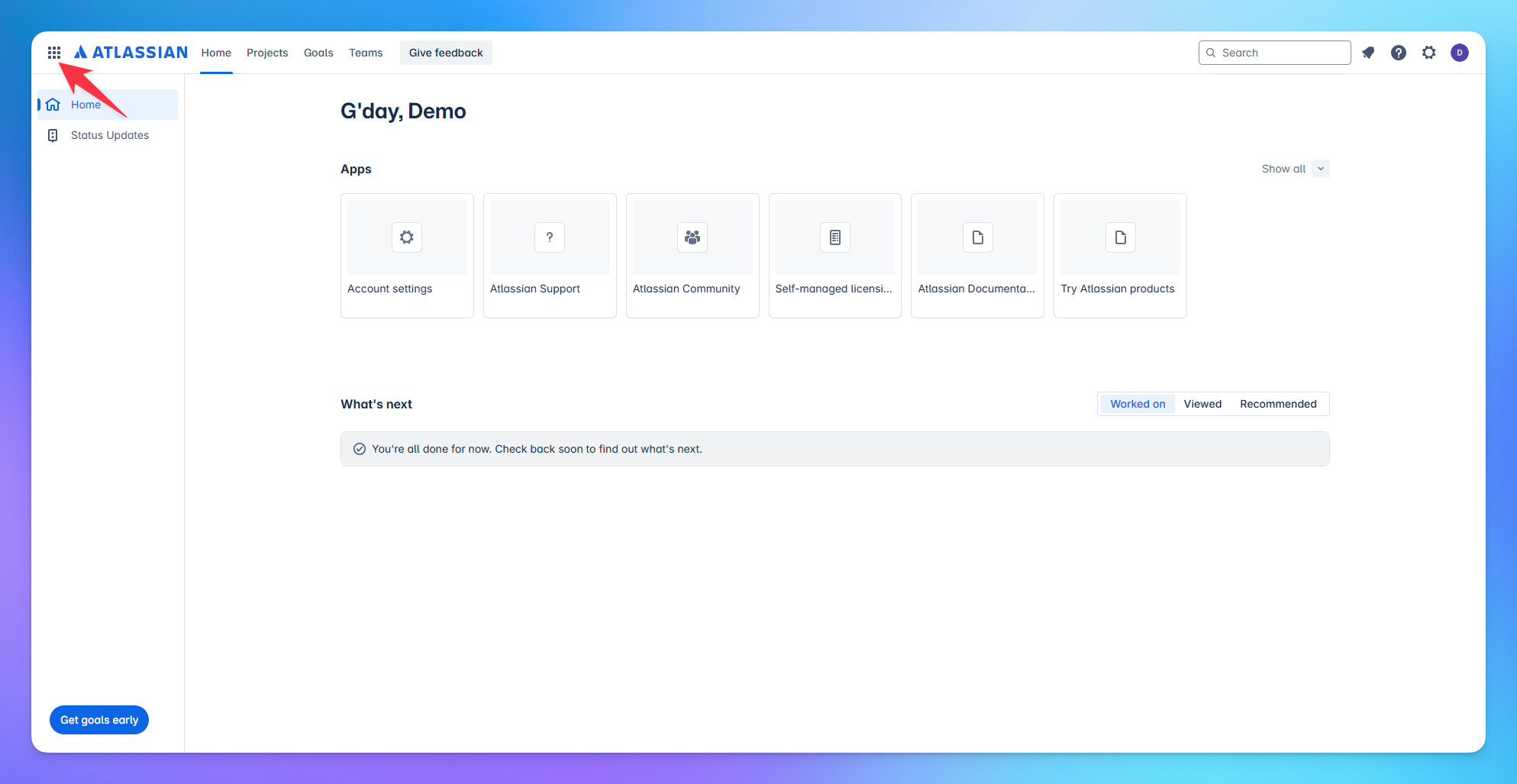The image size is (1517, 784).
Task: Select Status Updates in the sidebar
Action: pos(108,135)
